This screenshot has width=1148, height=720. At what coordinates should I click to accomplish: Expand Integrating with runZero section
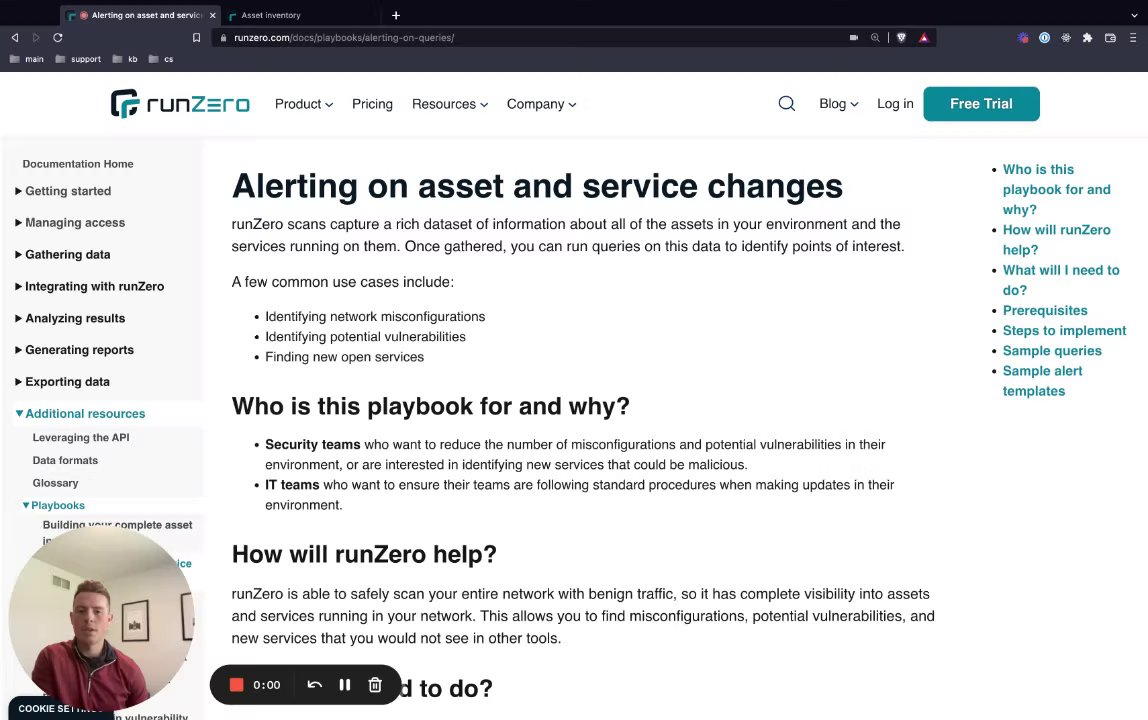click(x=89, y=286)
